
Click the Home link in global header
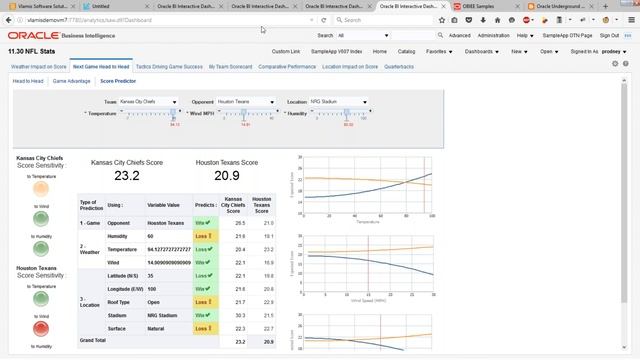click(x=380, y=51)
